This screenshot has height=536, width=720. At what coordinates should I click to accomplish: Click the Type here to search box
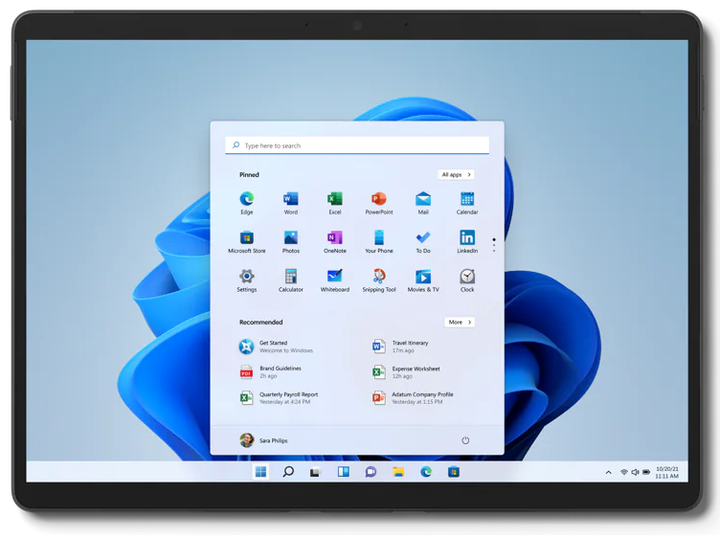pos(357,145)
